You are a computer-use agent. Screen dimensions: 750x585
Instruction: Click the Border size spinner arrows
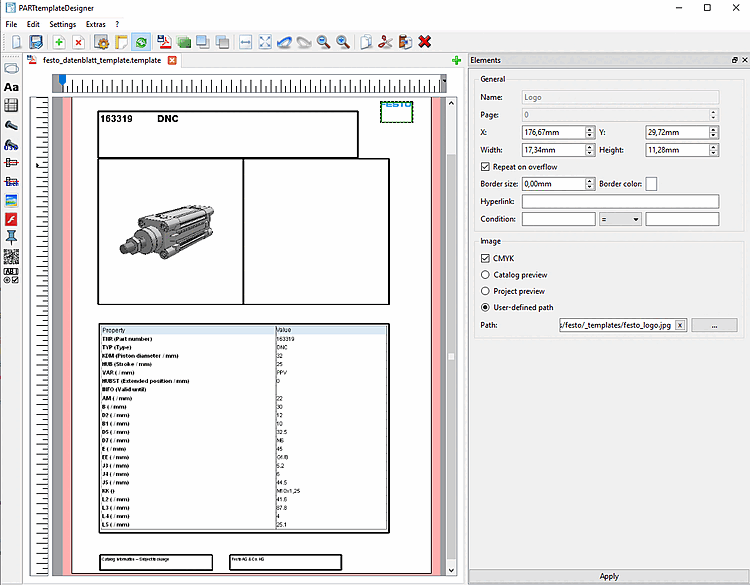pos(590,184)
